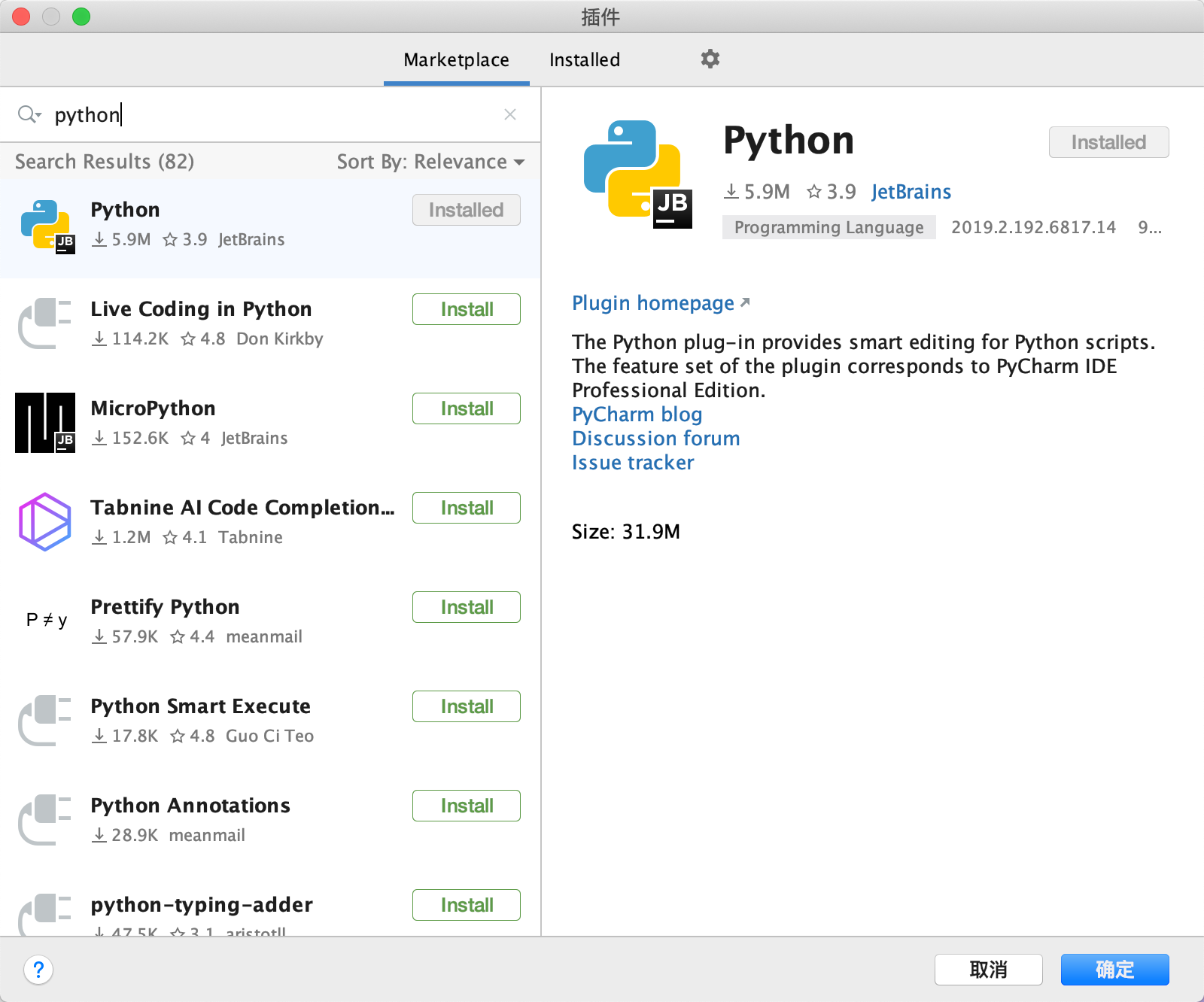The width and height of the screenshot is (1204, 1002).
Task: Click the 确定 confirm button
Action: tap(1115, 970)
